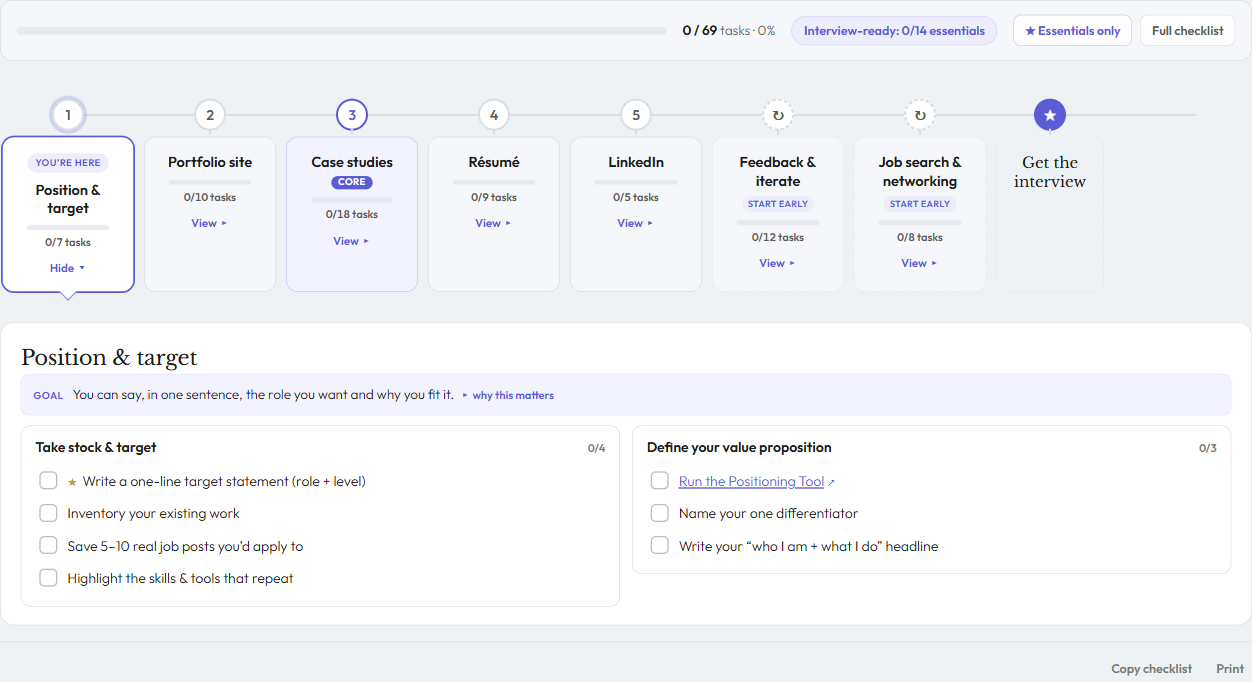Click Copy checklist
The width and height of the screenshot is (1252, 682).
(x=1151, y=669)
